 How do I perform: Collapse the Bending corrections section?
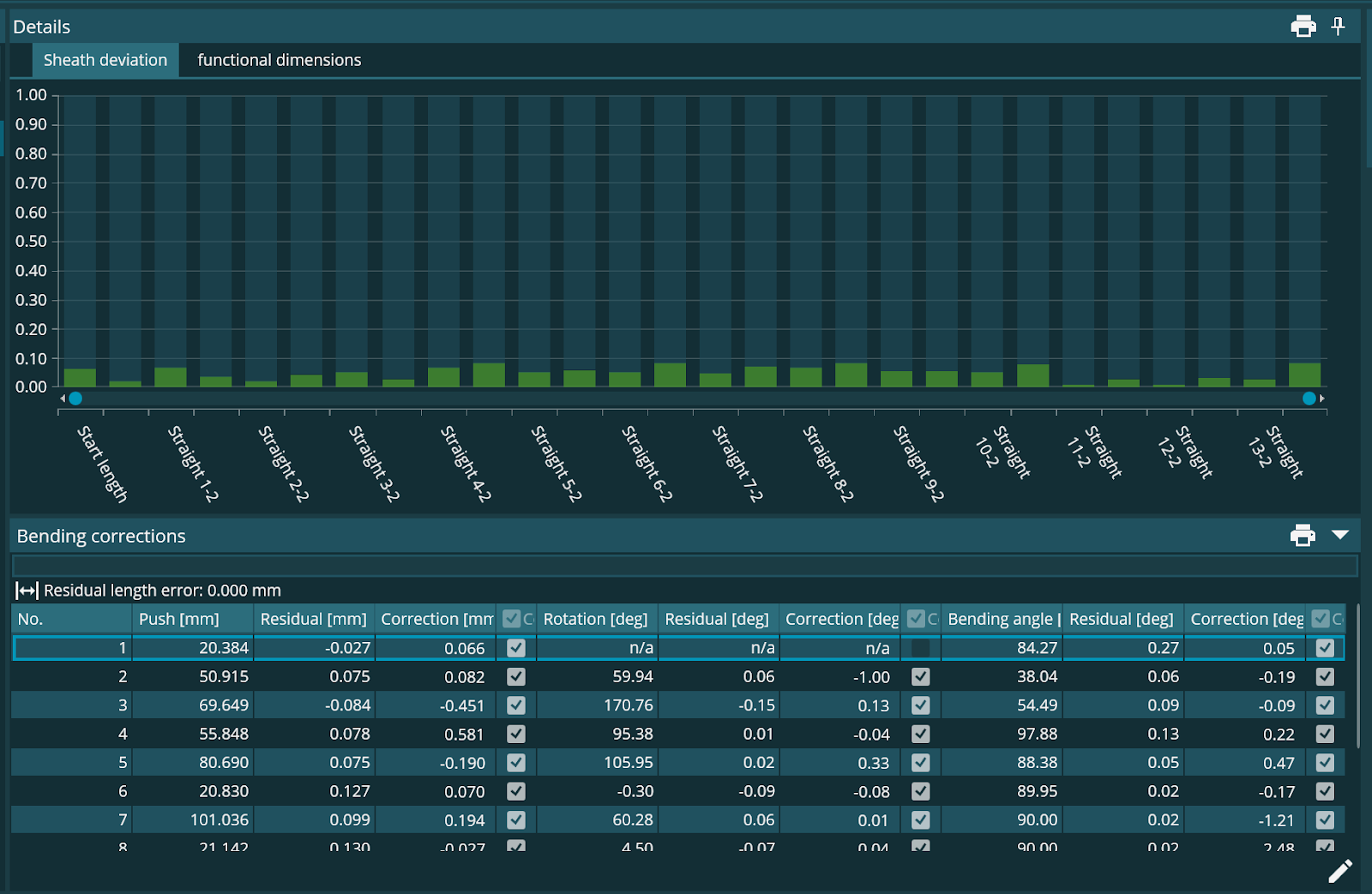tap(1340, 535)
